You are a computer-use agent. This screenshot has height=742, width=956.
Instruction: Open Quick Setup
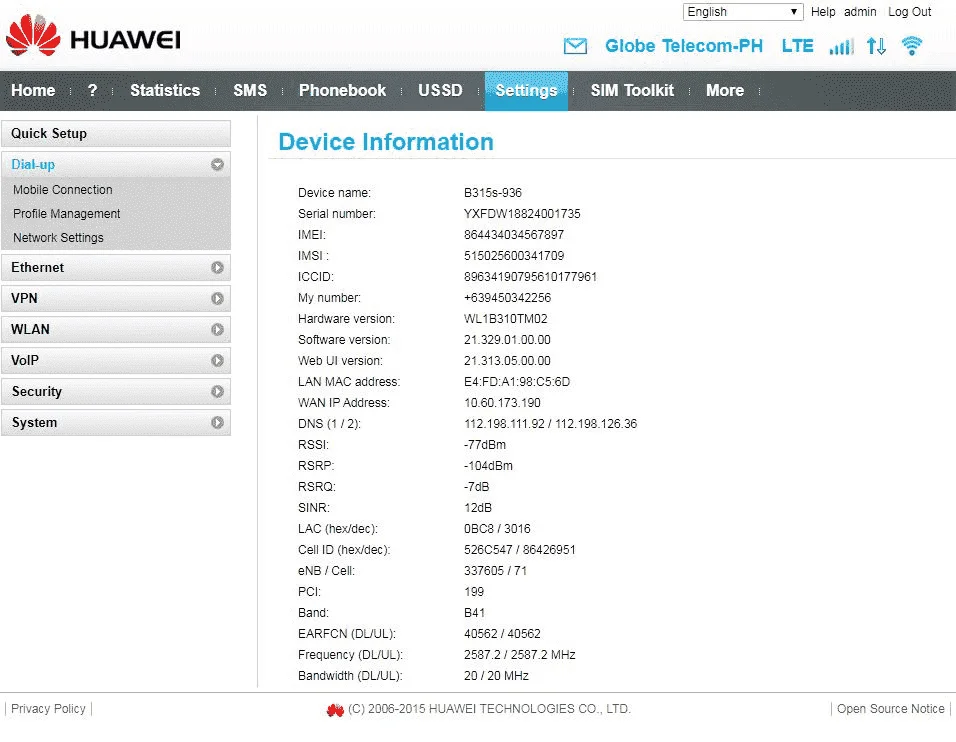point(116,134)
